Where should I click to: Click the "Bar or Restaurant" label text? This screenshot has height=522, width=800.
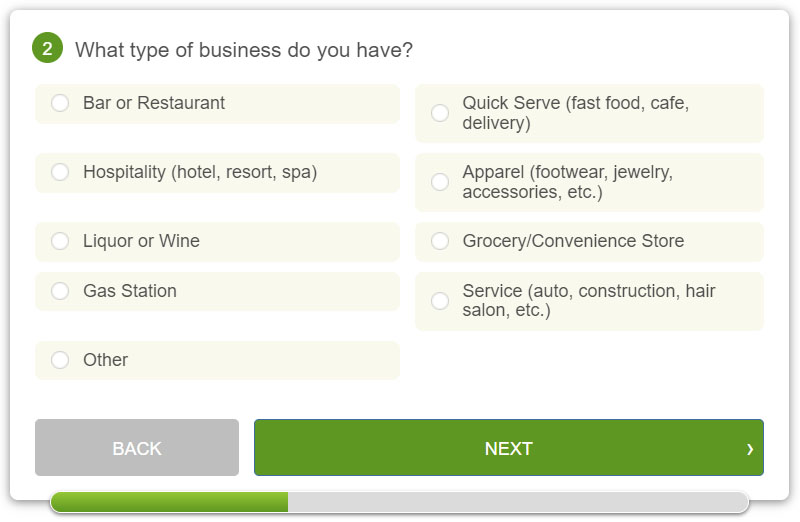(x=154, y=103)
